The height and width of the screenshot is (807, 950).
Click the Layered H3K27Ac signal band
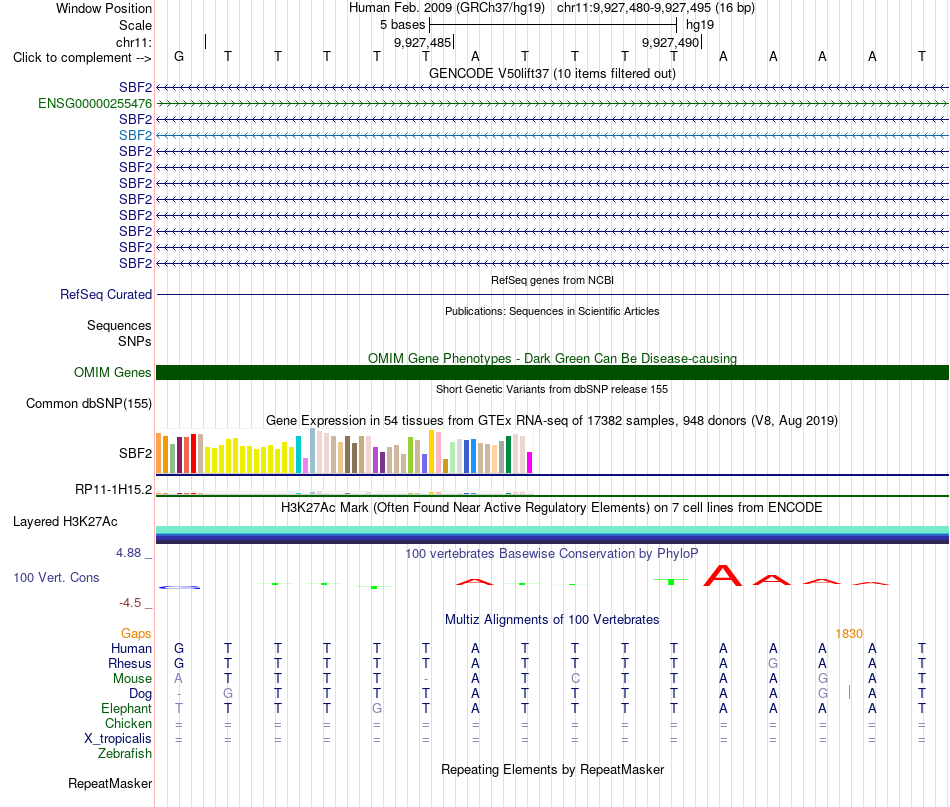pos(552,535)
